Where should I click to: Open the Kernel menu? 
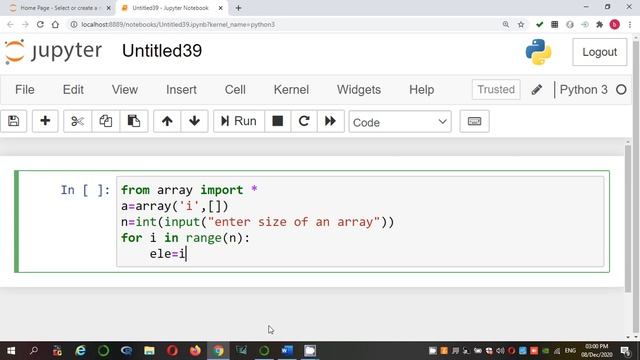pyautogui.click(x=291, y=89)
